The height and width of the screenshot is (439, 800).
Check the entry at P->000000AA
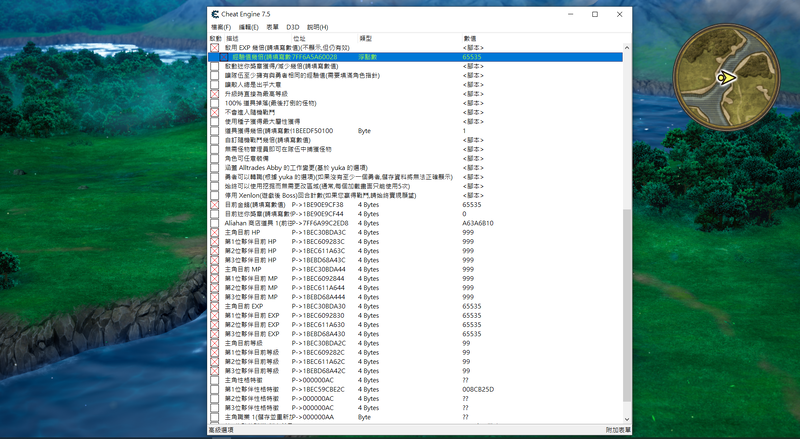click(215, 417)
